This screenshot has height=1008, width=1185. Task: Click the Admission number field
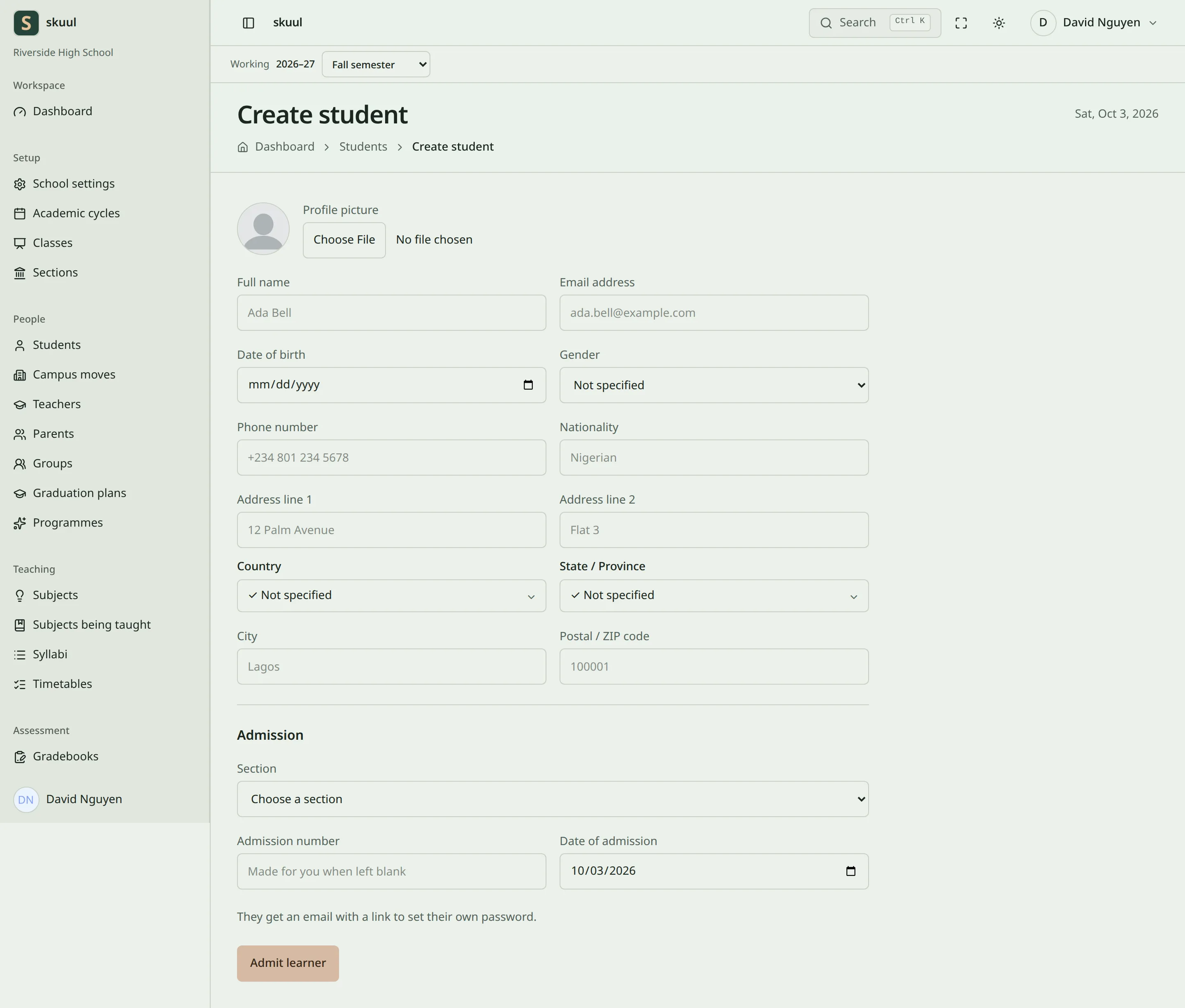coord(391,871)
